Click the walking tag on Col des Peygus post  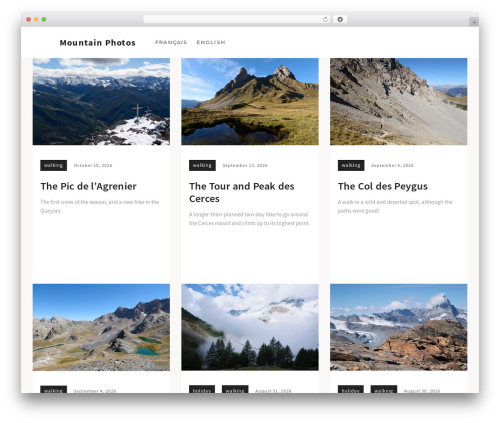(351, 165)
